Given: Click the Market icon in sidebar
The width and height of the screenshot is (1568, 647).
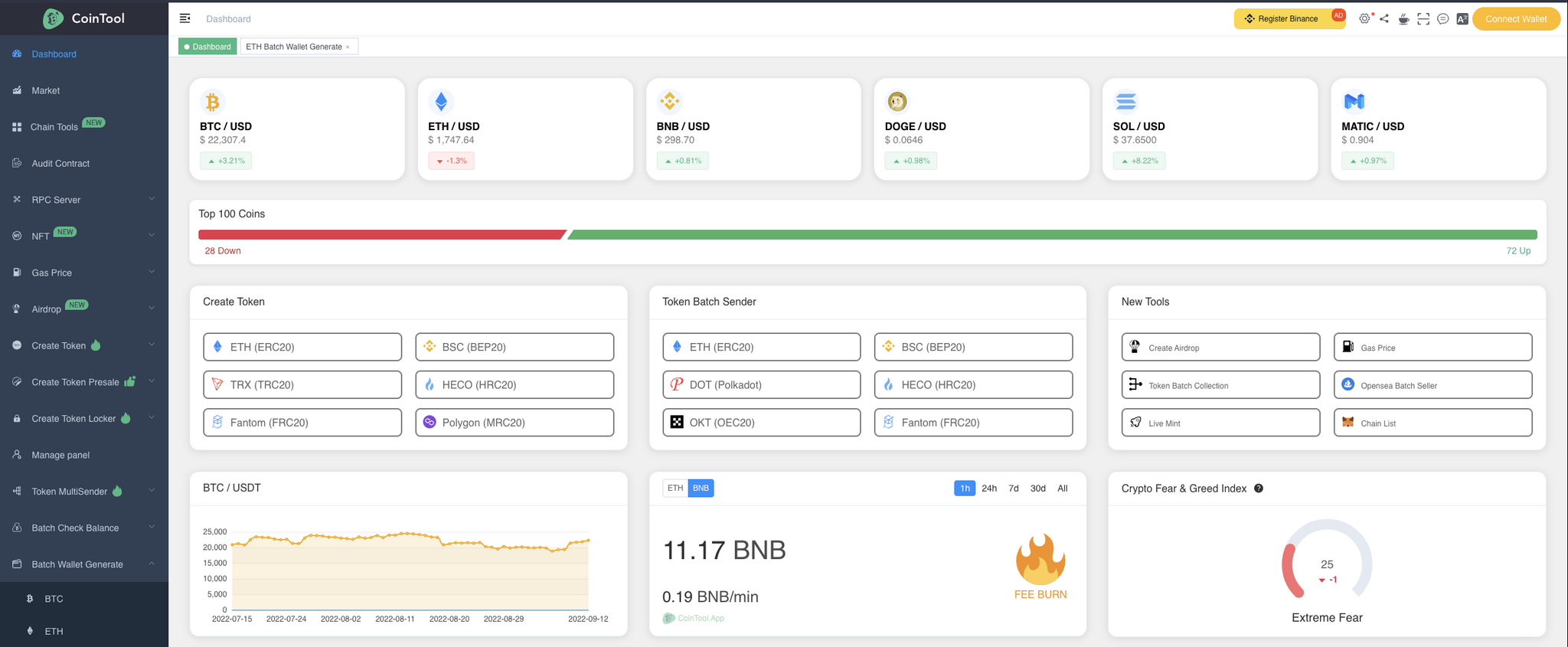Looking at the screenshot, I should 17,90.
